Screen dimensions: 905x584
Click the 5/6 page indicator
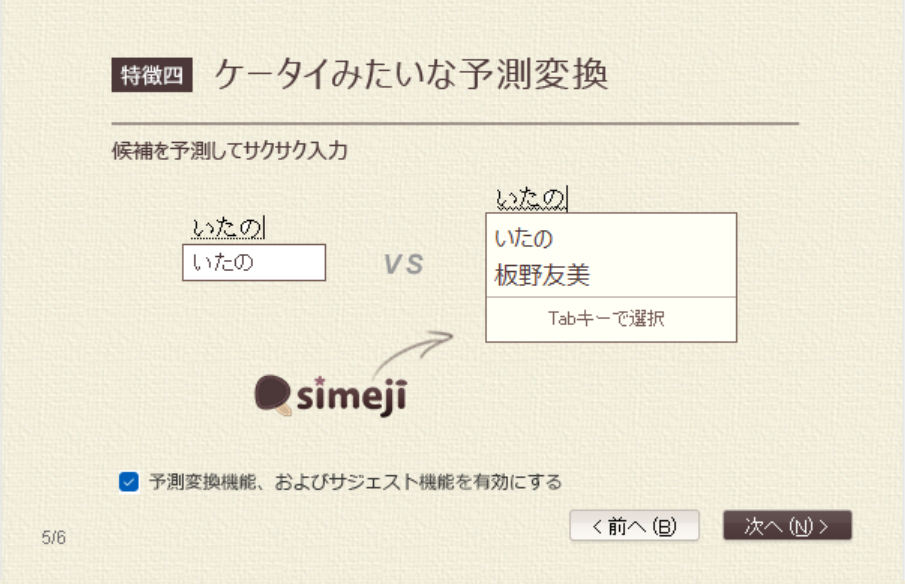click(54, 538)
